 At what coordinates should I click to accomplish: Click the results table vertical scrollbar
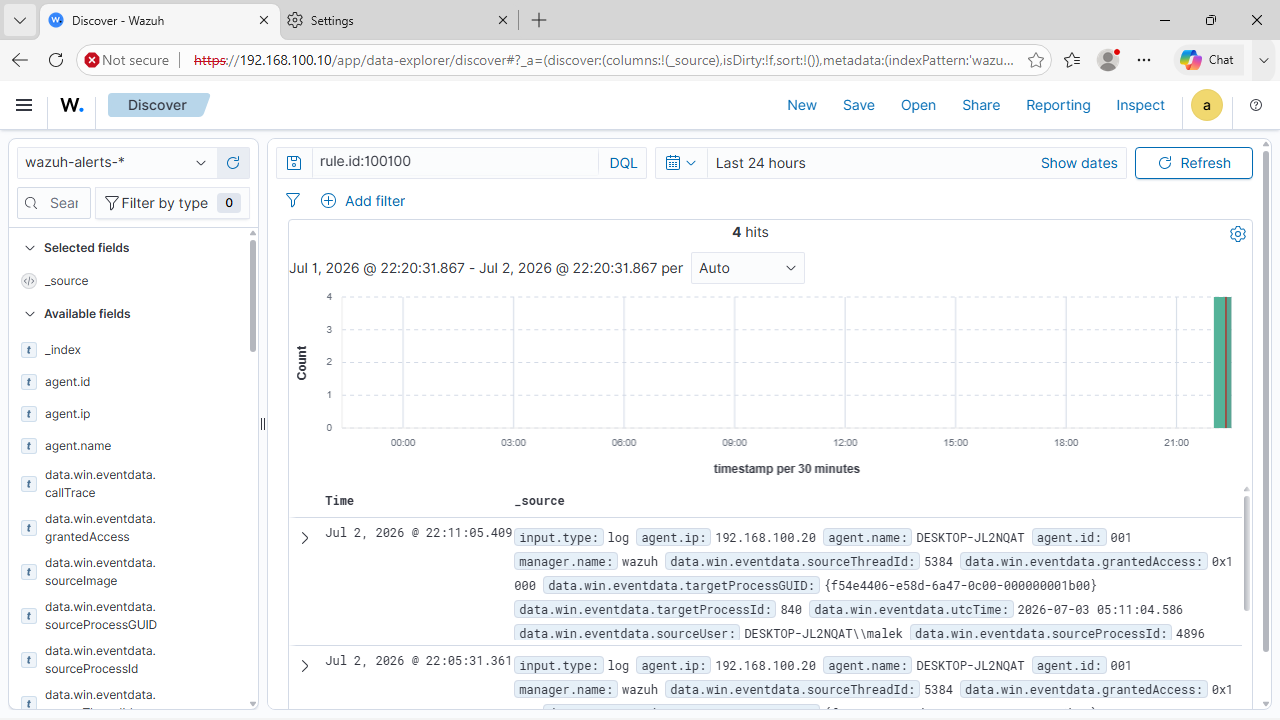pos(1246,552)
